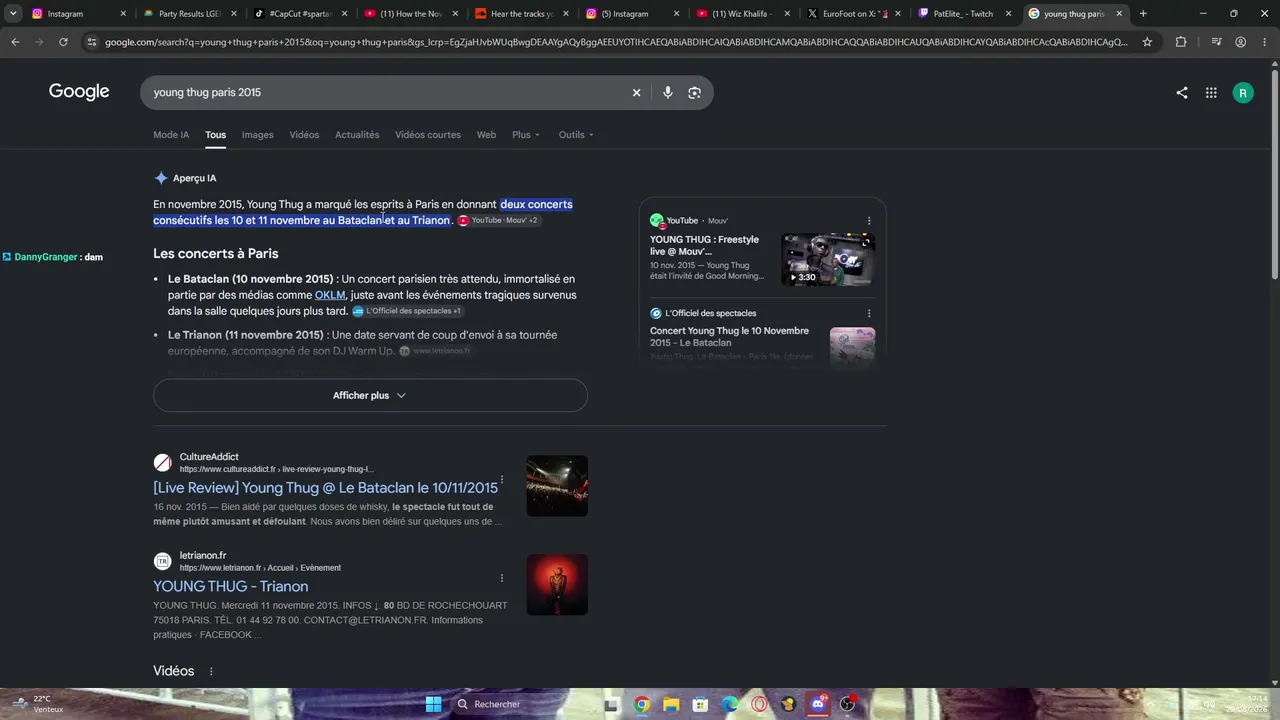The height and width of the screenshot is (720, 1280).
Task: Open options for L'Officiel des spectacles card
Action: tap(869, 313)
